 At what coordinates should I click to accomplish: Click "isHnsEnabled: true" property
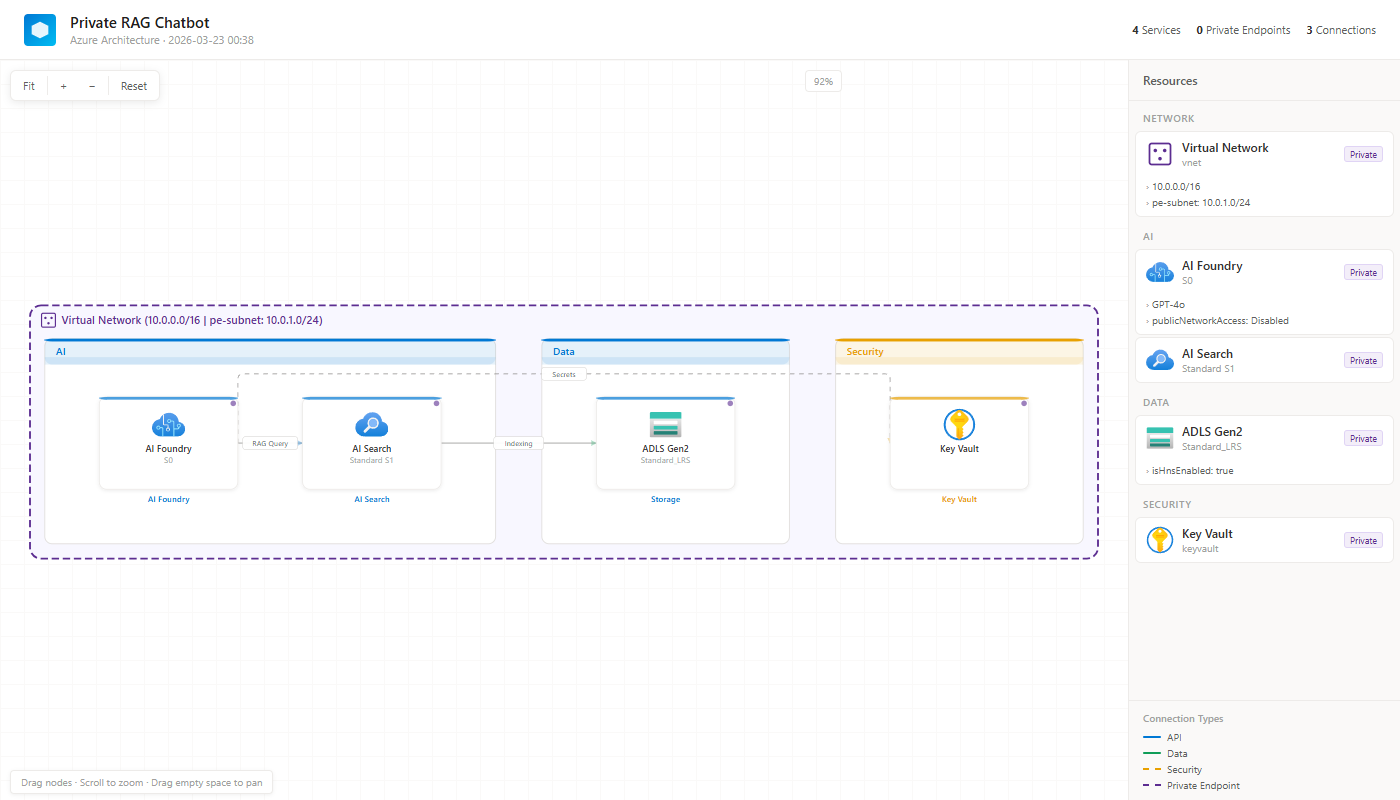tap(1193, 470)
